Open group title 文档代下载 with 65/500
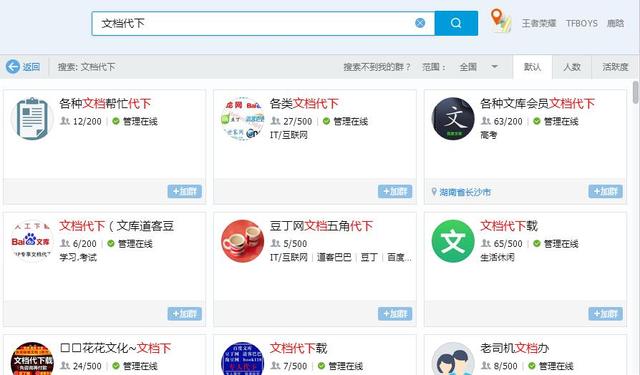Image resolution: width=640 pixels, height=375 pixels. click(x=509, y=226)
